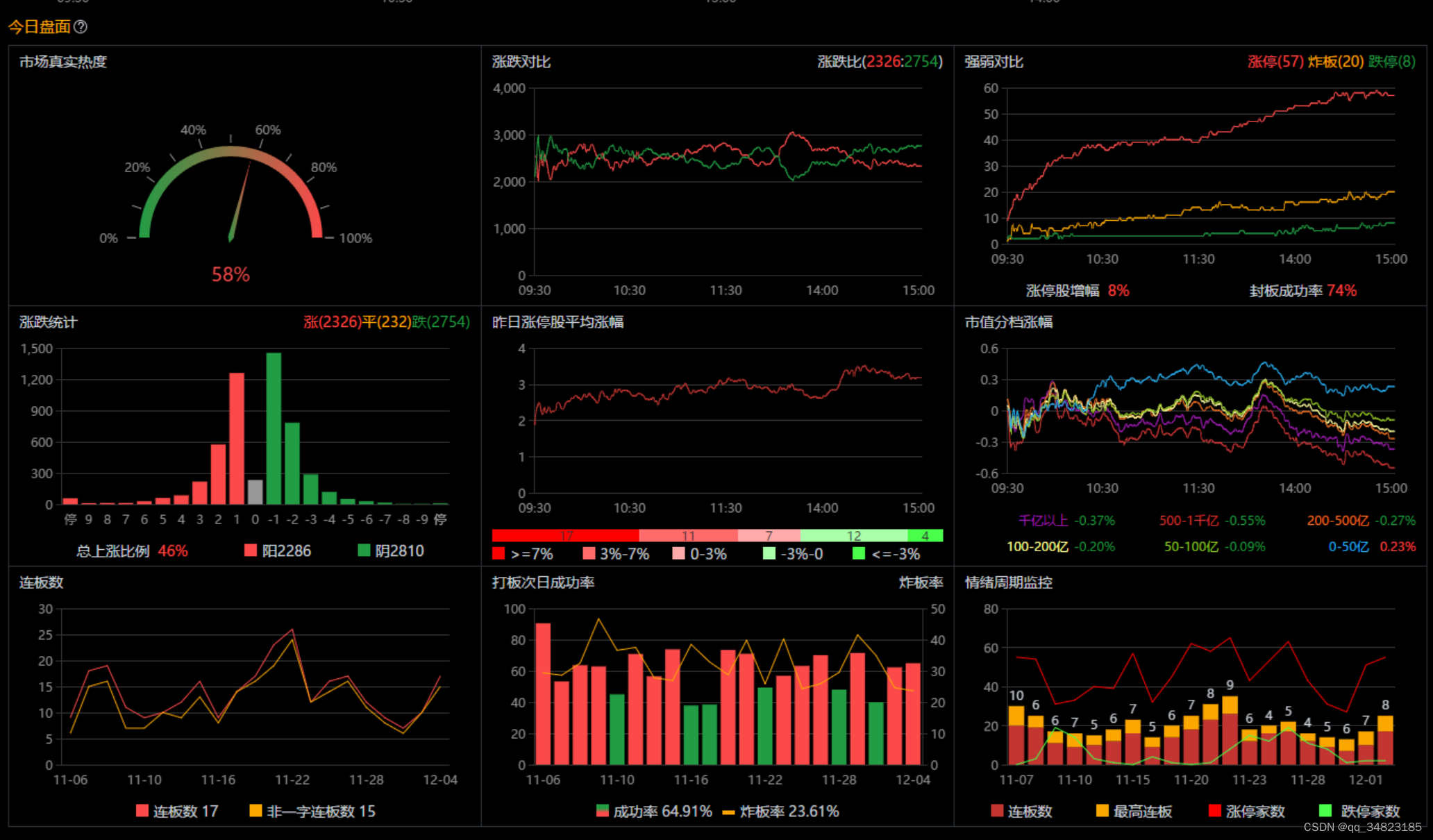Screen dimensions: 1433x840
Task: Click the tallest green bar at -1
Action: [x=274, y=428]
